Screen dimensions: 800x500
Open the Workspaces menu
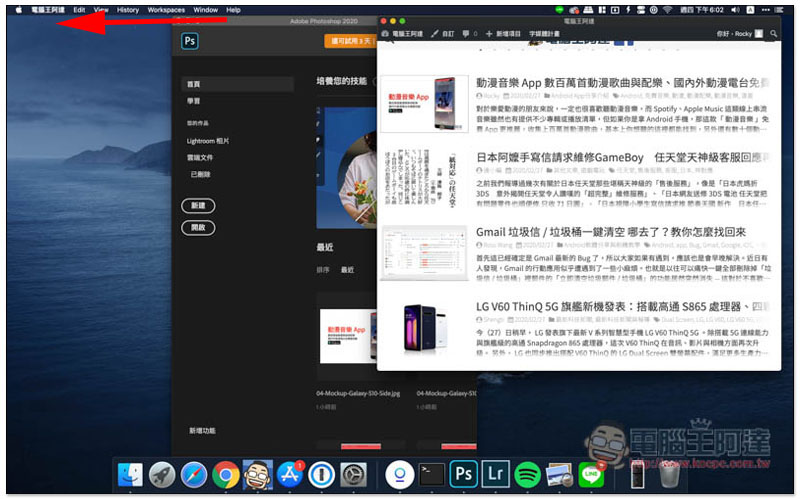tap(166, 10)
